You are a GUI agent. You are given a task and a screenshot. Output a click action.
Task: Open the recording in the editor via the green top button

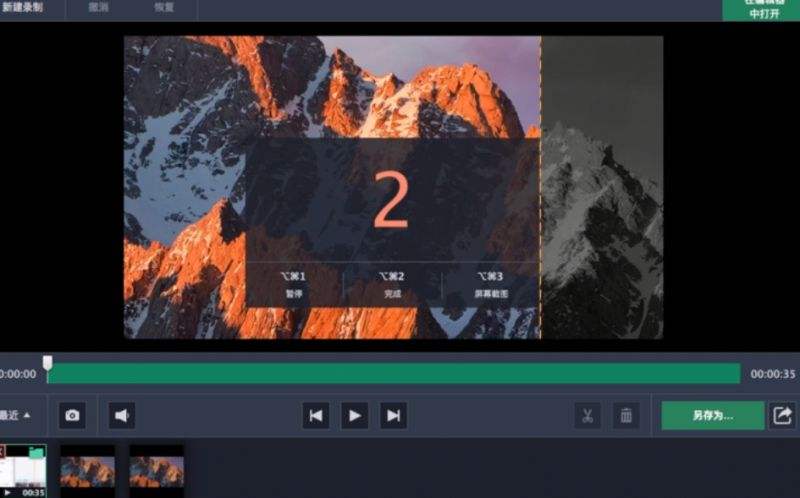[x=763, y=9]
